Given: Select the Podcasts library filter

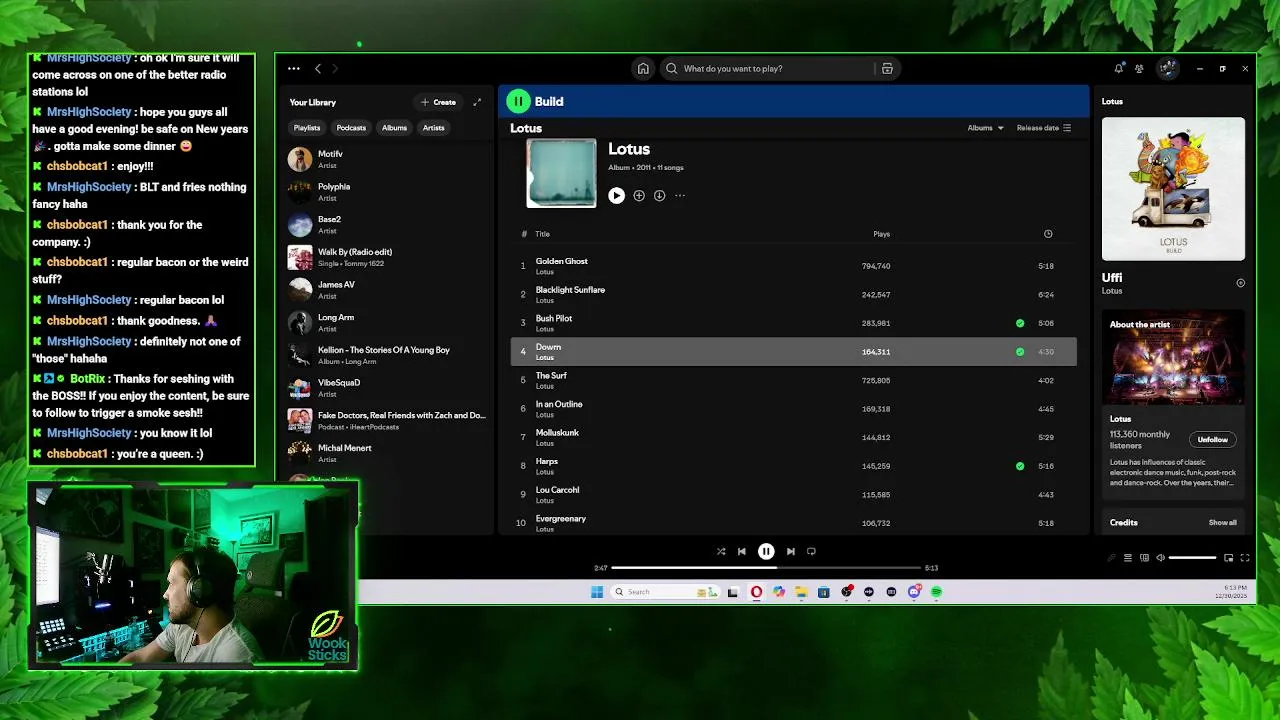Looking at the screenshot, I should [351, 128].
